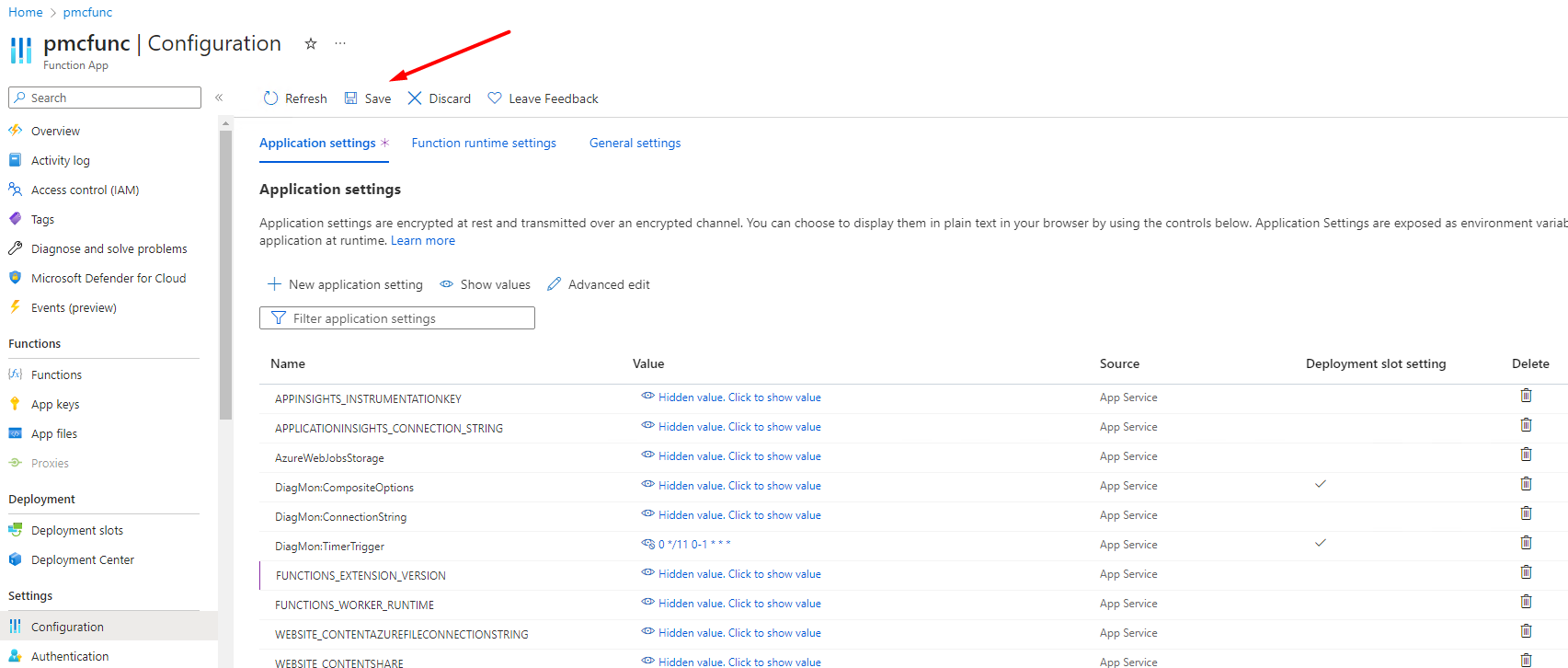This screenshot has height=668, width=1568.
Task: Open Activity log in the sidebar
Action: 60,160
